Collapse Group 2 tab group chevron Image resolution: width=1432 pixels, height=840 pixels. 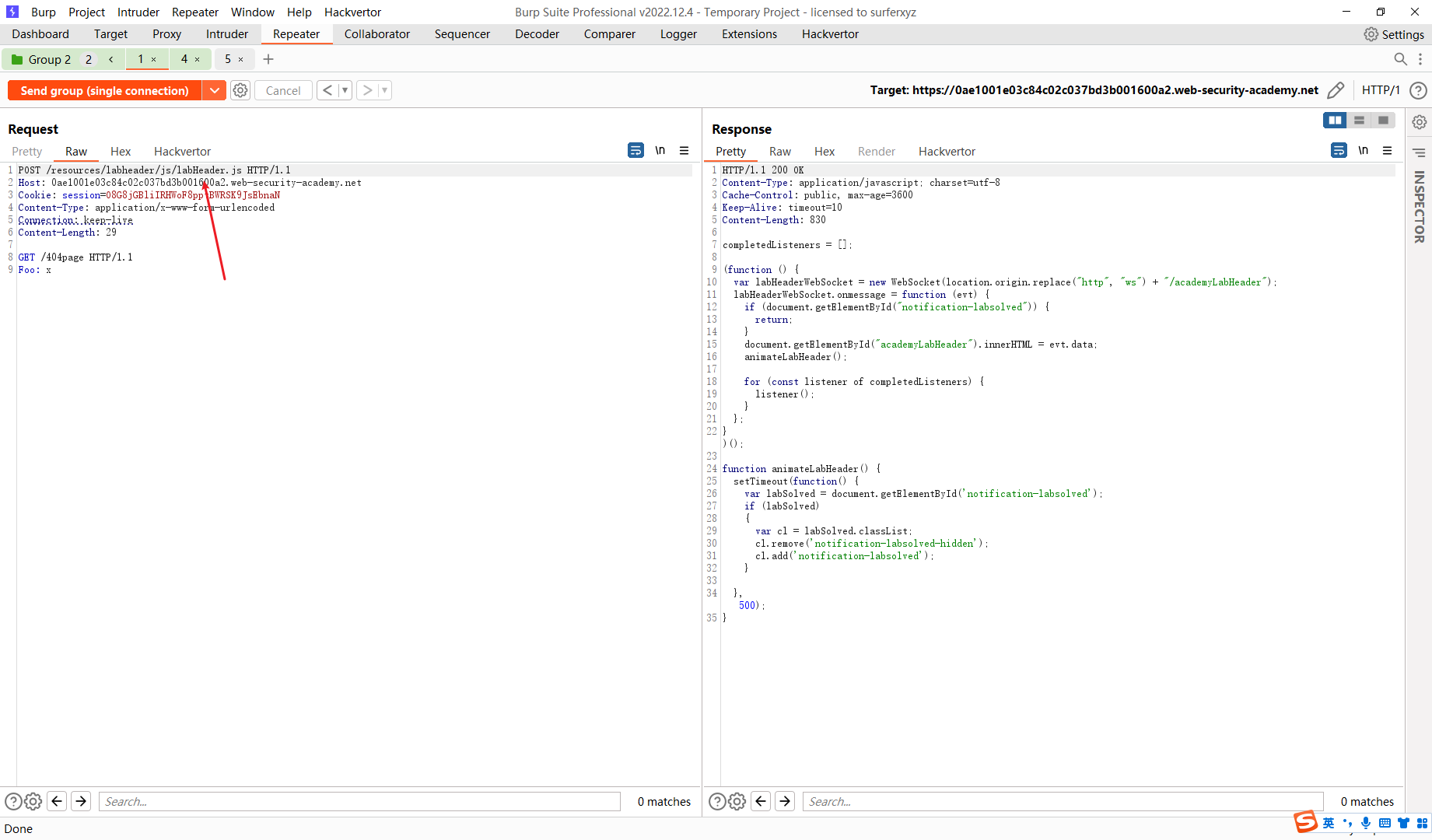point(110,59)
